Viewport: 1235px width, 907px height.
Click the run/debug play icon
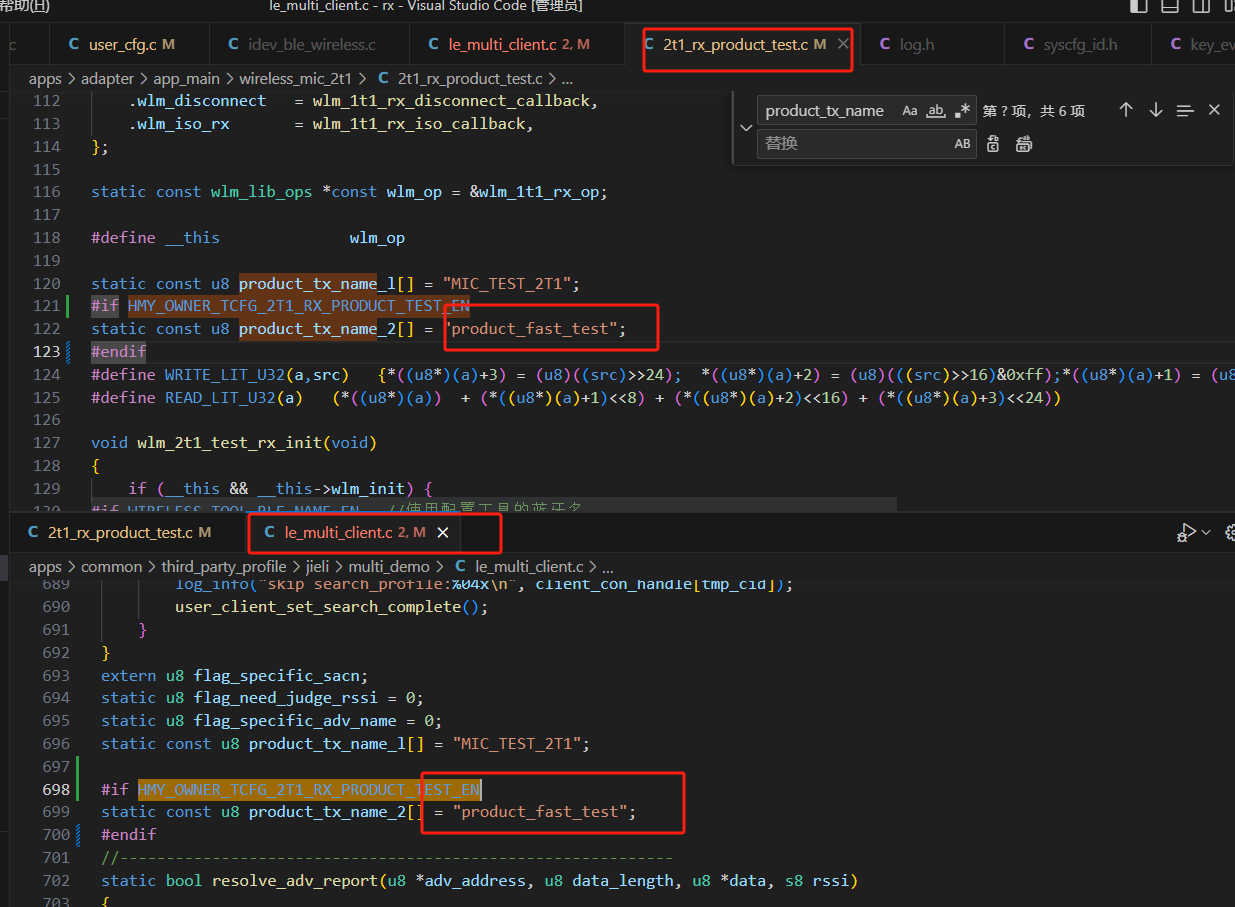[x=1187, y=533]
